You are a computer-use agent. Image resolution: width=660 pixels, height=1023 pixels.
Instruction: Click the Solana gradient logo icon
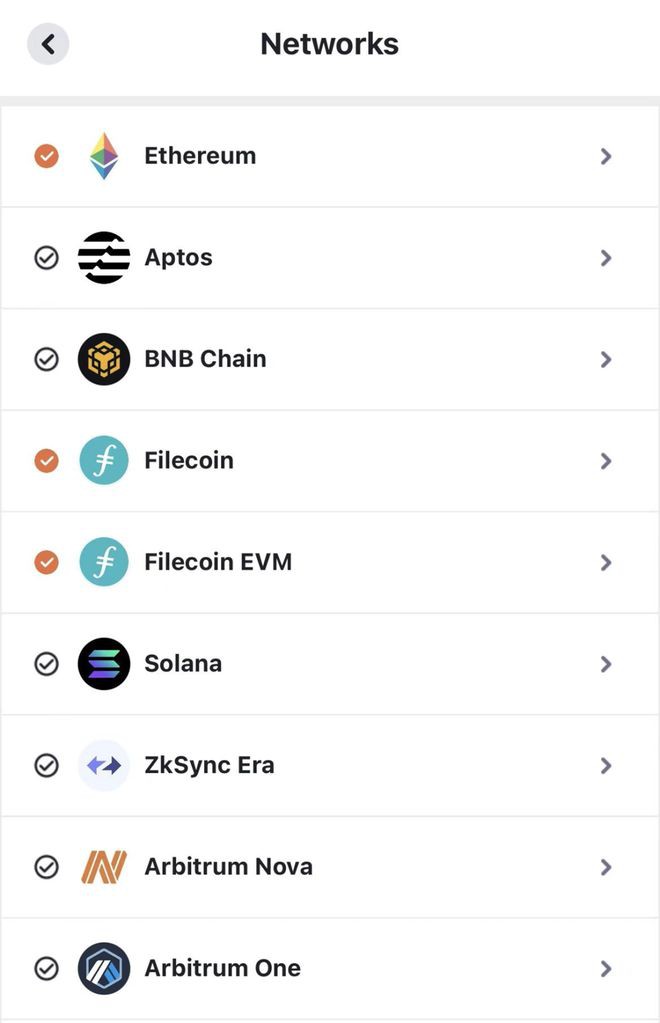point(104,664)
